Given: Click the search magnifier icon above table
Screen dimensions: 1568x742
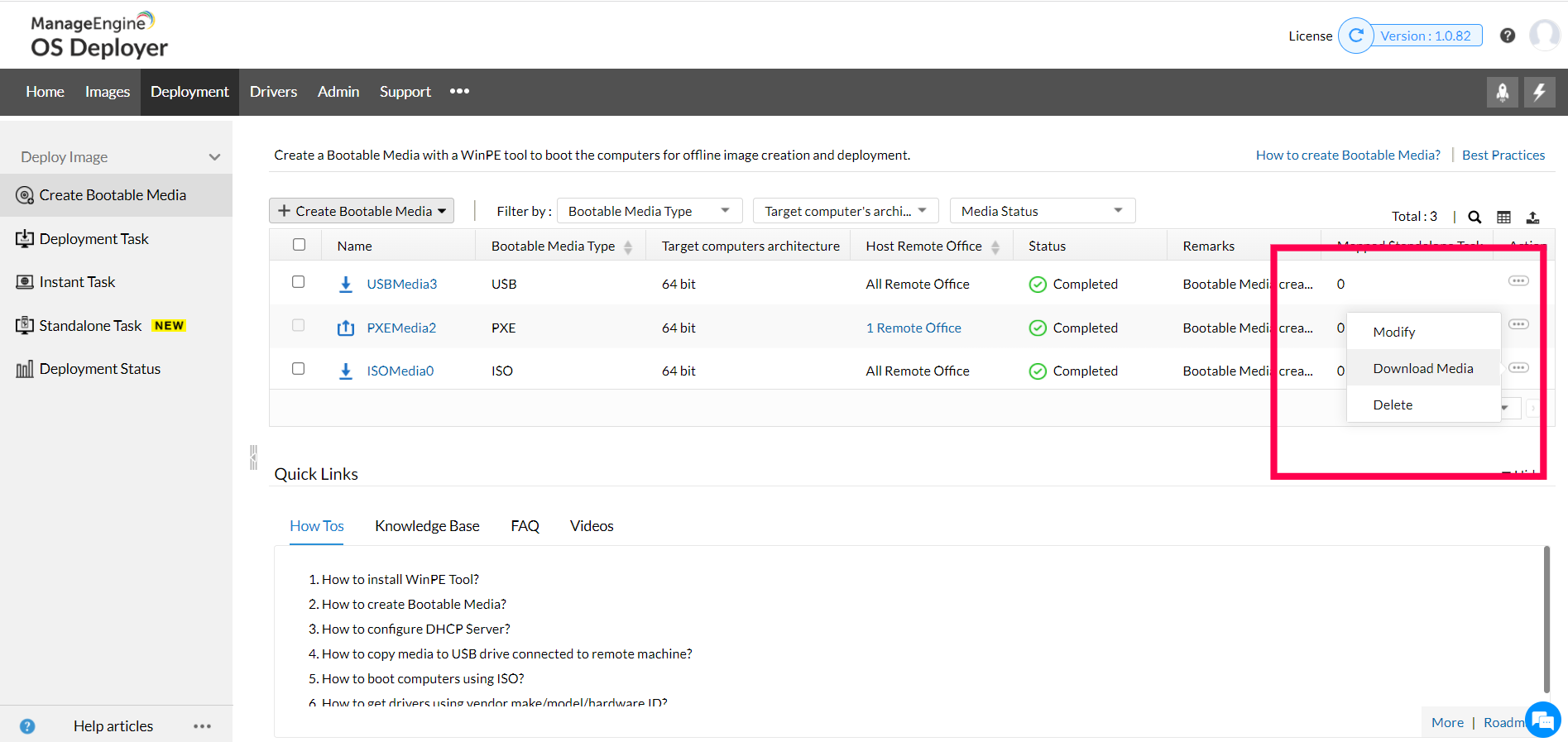Looking at the screenshot, I should [x=1474, y=217].
